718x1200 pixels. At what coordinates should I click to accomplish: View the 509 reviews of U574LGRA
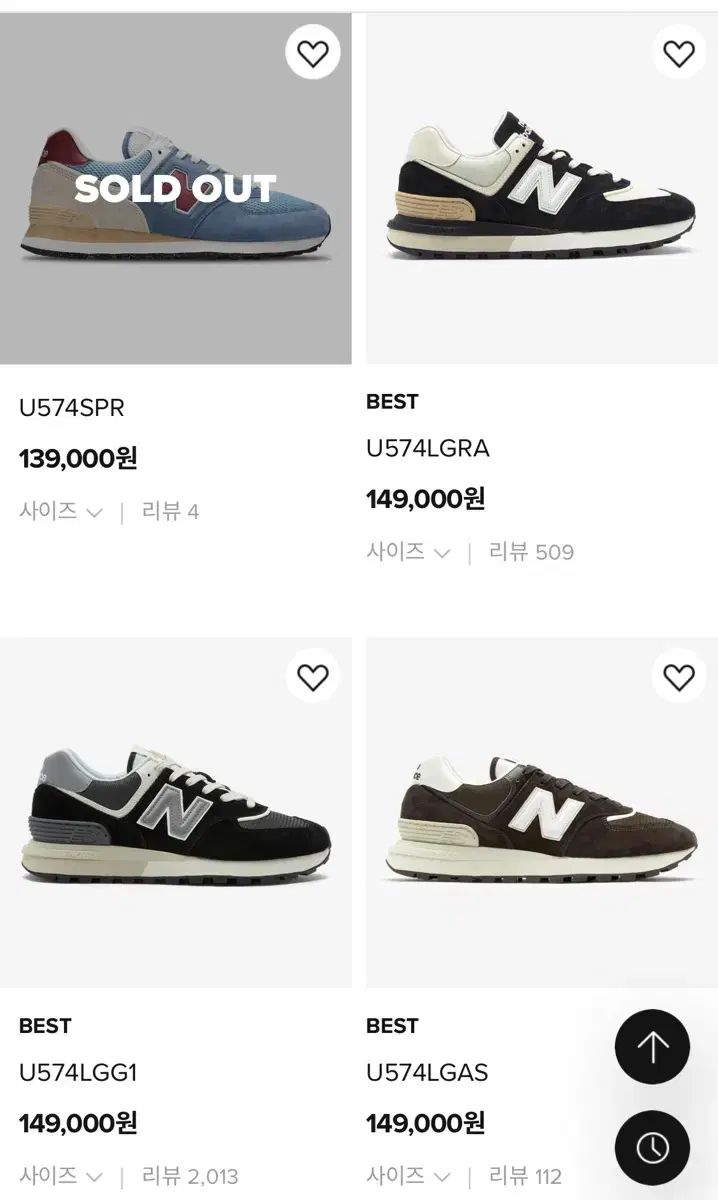pyautogui.click(x=531, y=552)
